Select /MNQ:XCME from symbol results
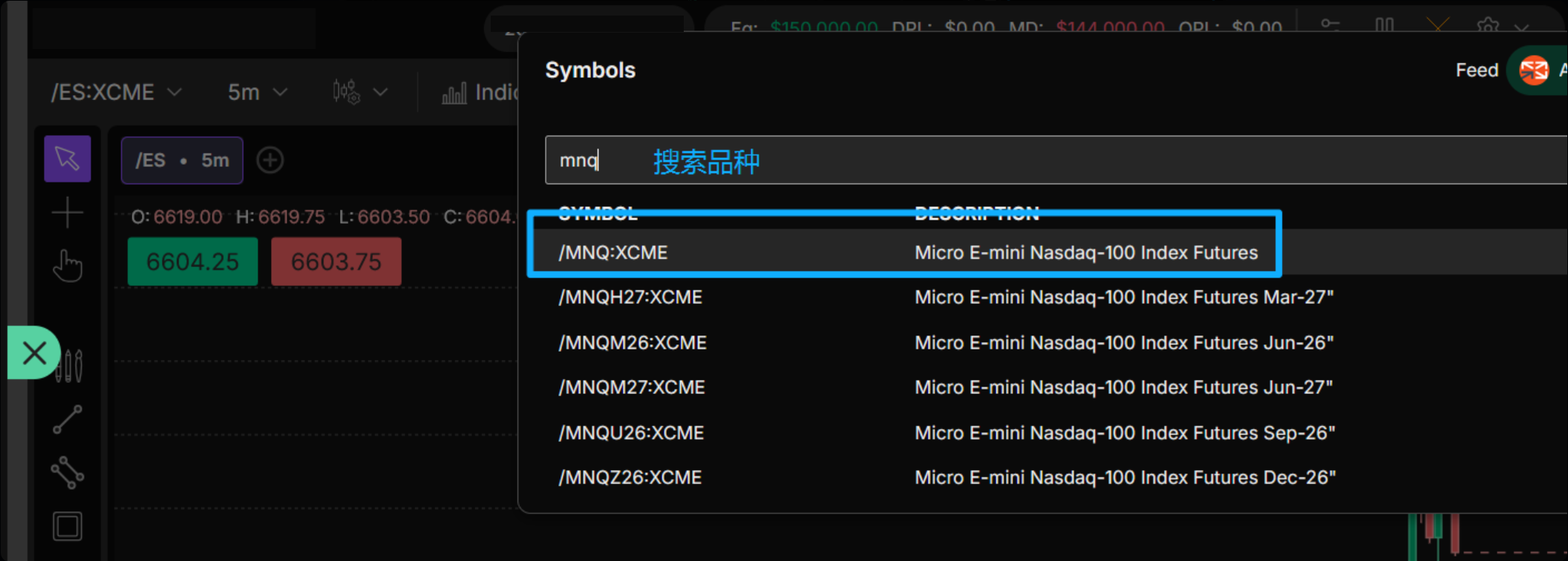 [x=613, y=253]
